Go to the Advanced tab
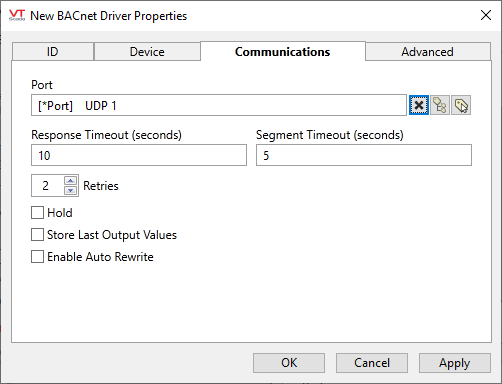The width and height of the screenshot is (502, 384). 427,52
